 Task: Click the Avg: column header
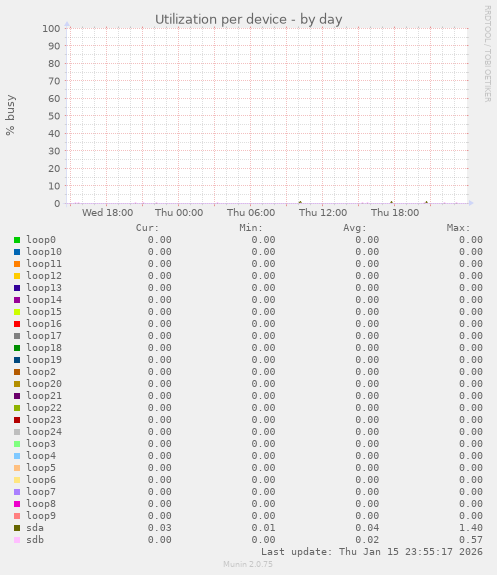point(355,228)
